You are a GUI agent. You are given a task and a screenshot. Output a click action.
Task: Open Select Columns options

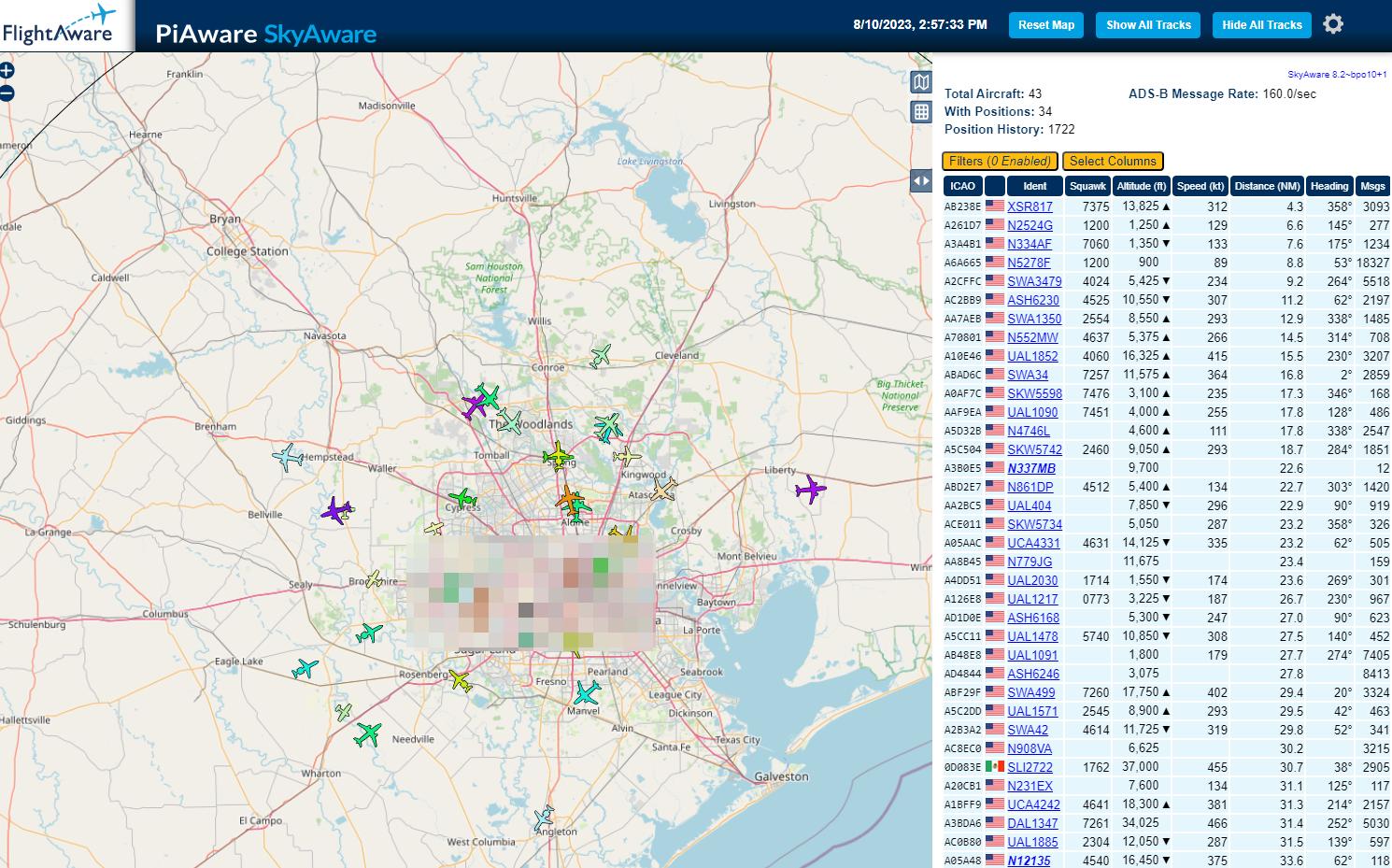click(1113, 161)
